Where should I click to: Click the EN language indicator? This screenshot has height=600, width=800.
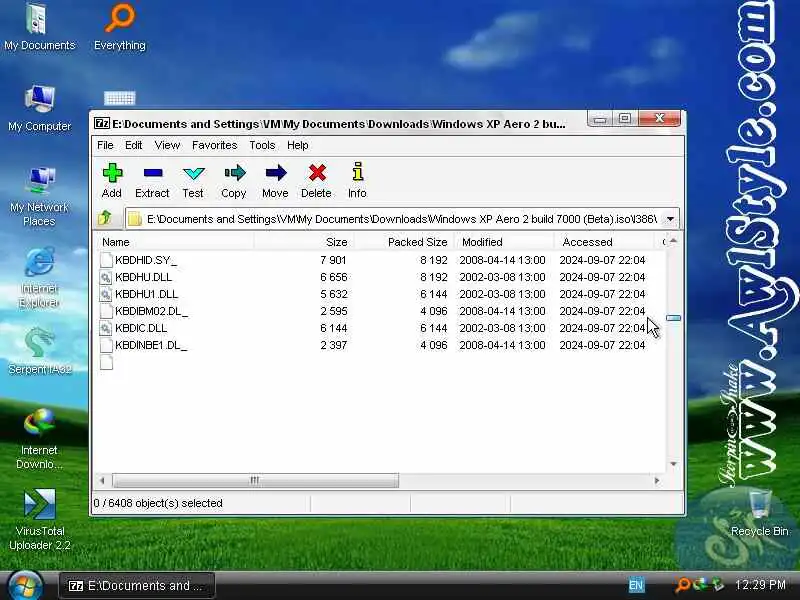(x=636, y=585)
